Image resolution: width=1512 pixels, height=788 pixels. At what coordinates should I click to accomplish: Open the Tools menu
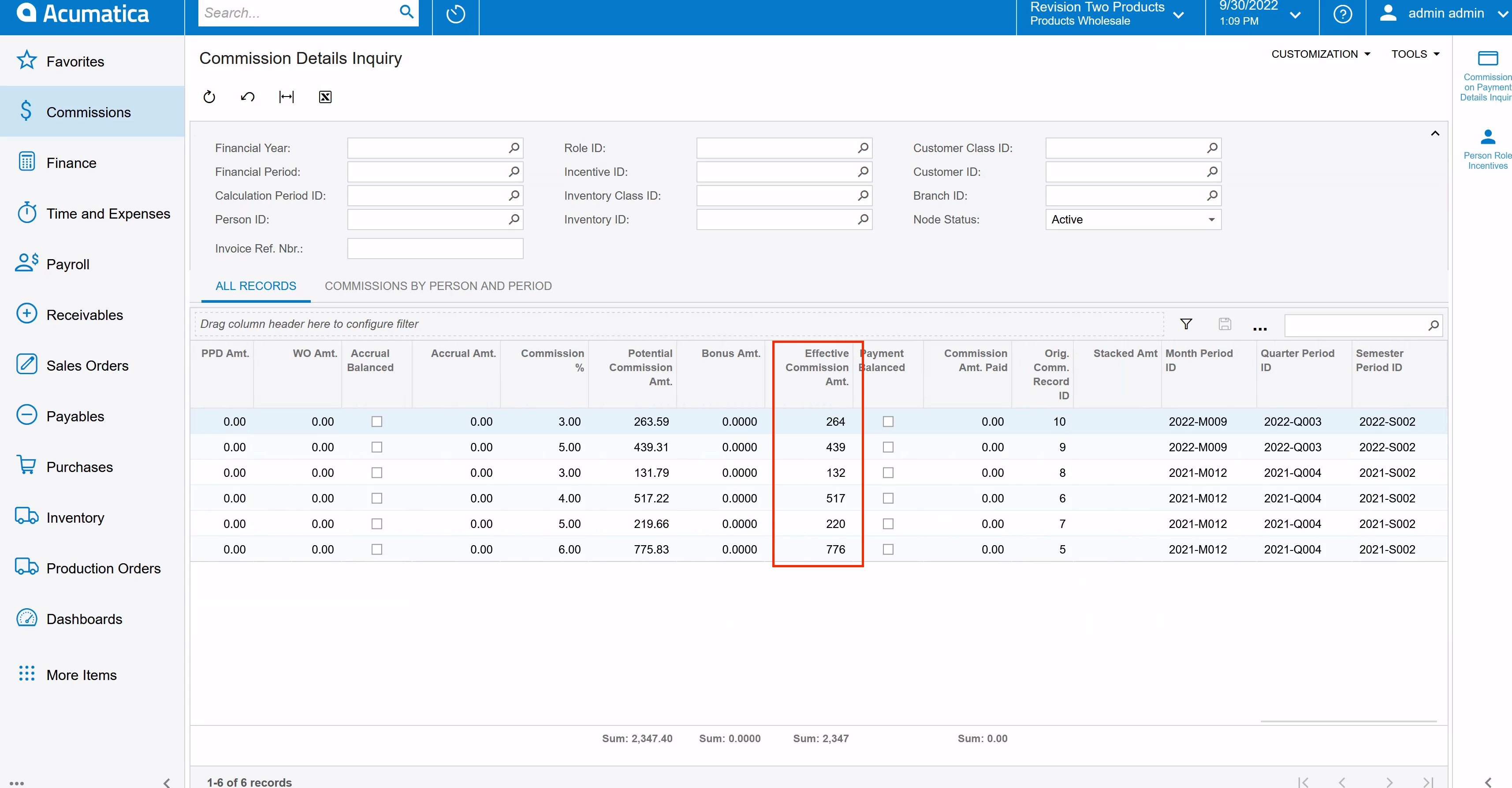(1415, 53)
